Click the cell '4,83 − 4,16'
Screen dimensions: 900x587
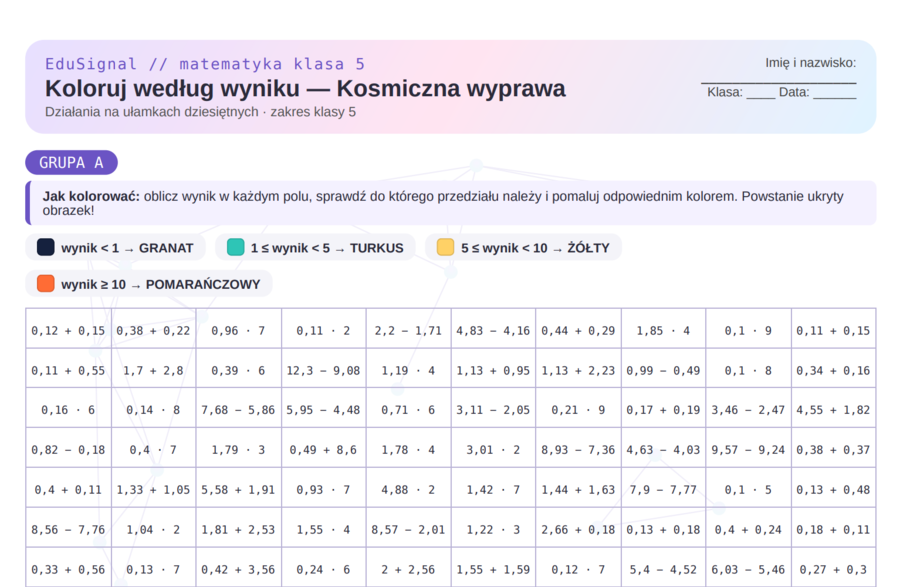click(493, 328)
